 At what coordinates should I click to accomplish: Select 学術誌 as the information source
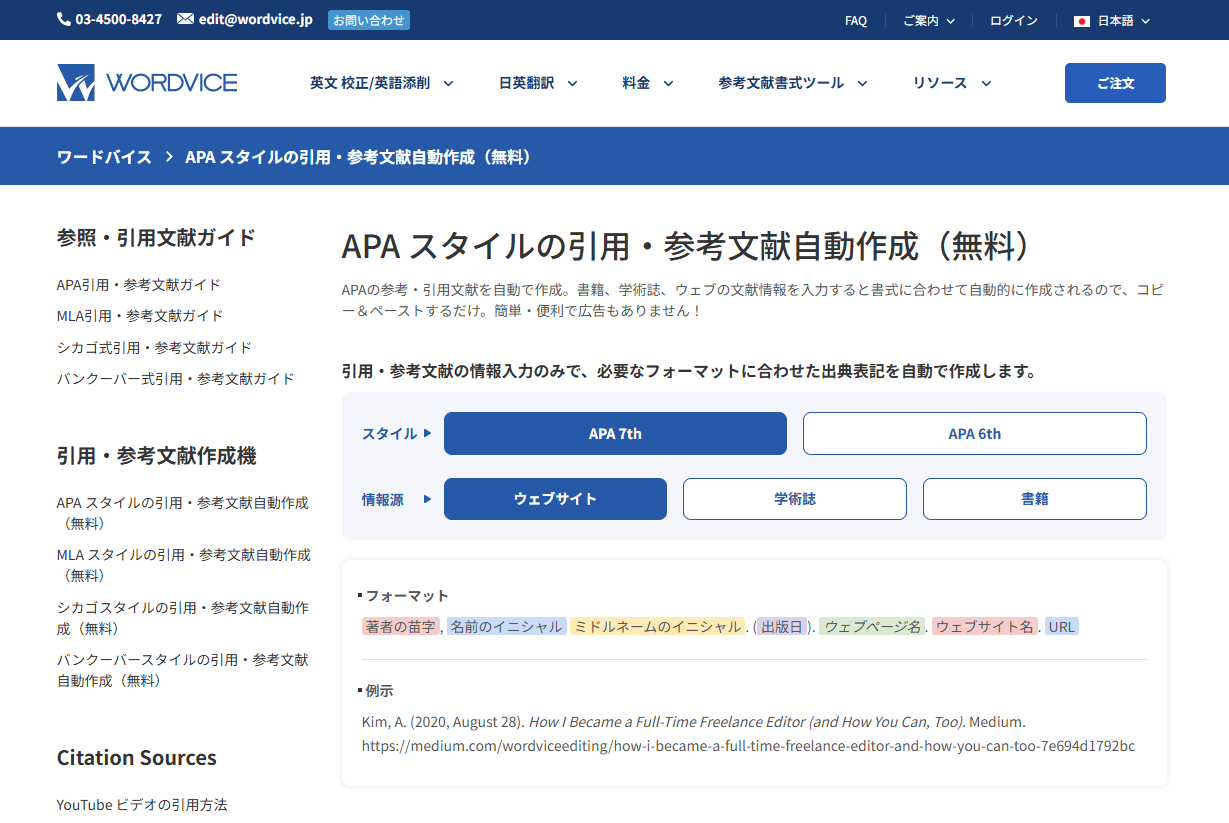pos(794,498)
